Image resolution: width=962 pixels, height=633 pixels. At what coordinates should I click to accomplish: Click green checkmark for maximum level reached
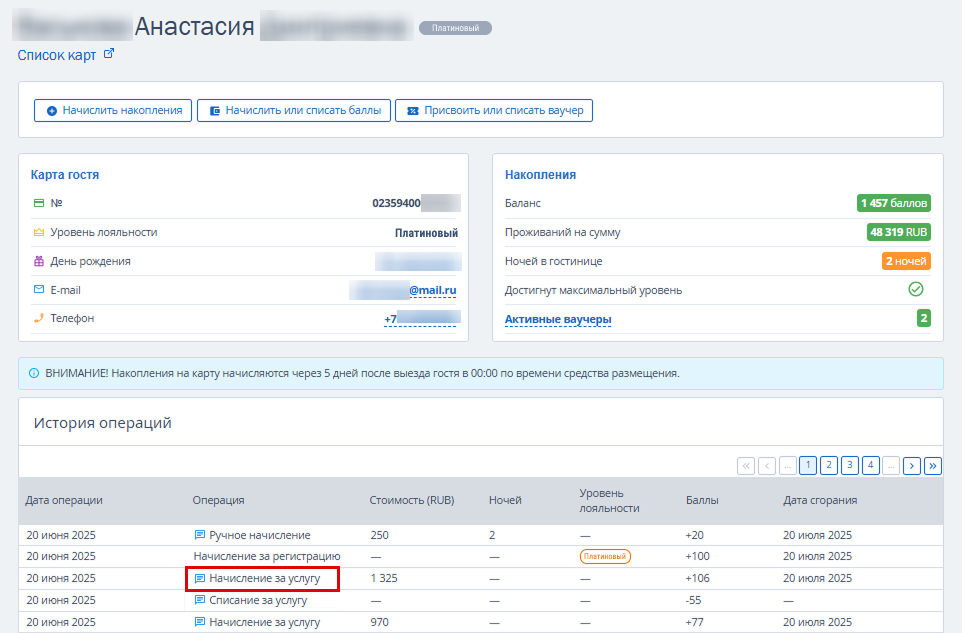(x=915, y=289)
